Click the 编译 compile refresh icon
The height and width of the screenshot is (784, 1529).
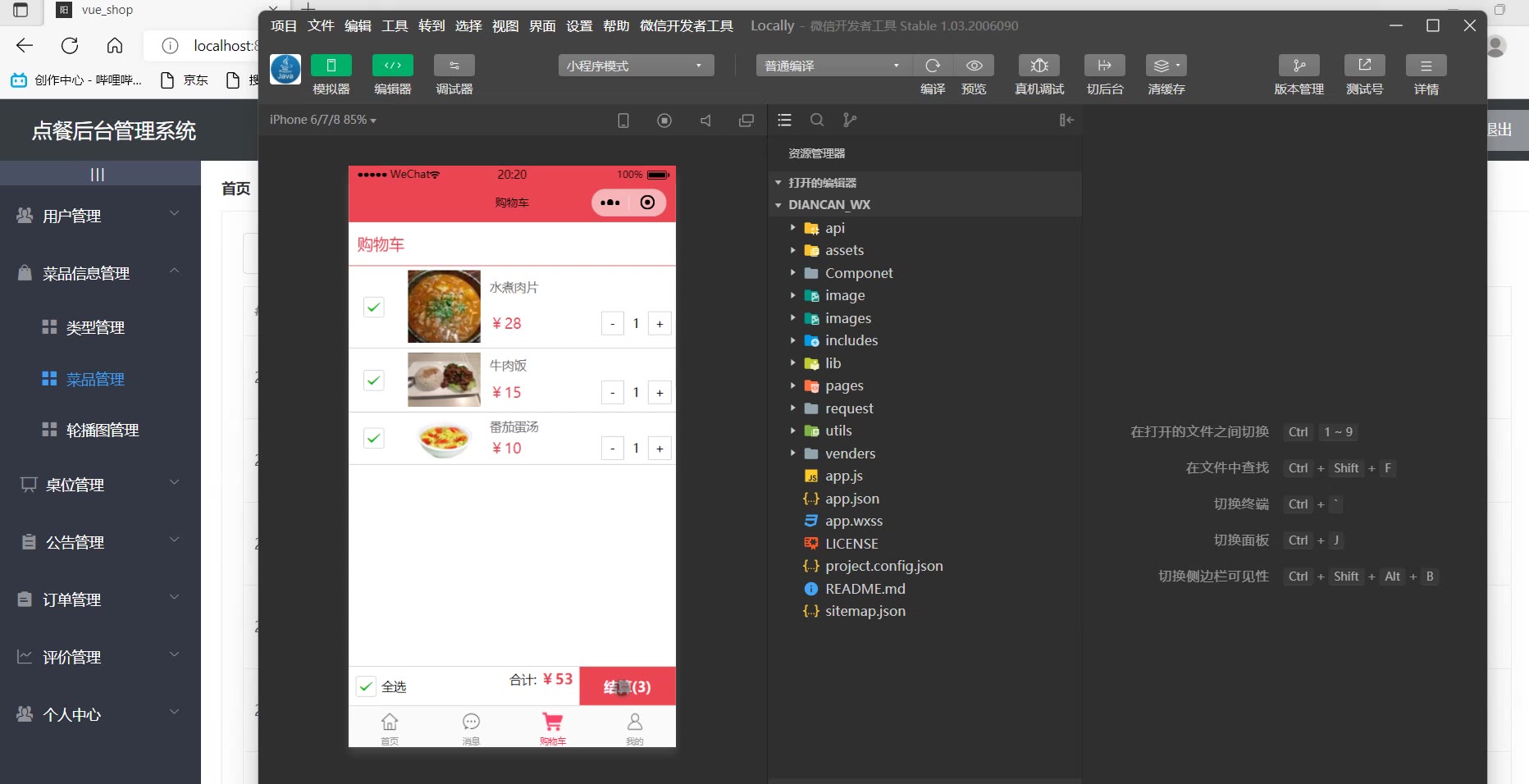coord(933,66)
